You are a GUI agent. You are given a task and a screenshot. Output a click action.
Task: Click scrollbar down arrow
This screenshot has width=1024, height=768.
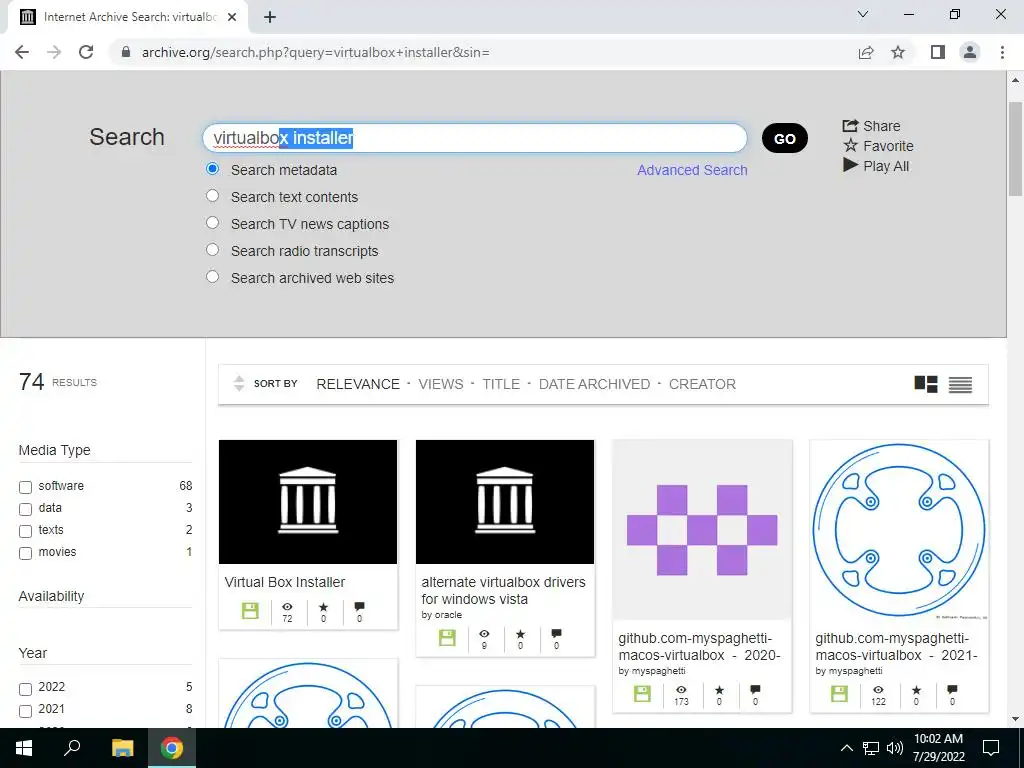[1015, 719]
